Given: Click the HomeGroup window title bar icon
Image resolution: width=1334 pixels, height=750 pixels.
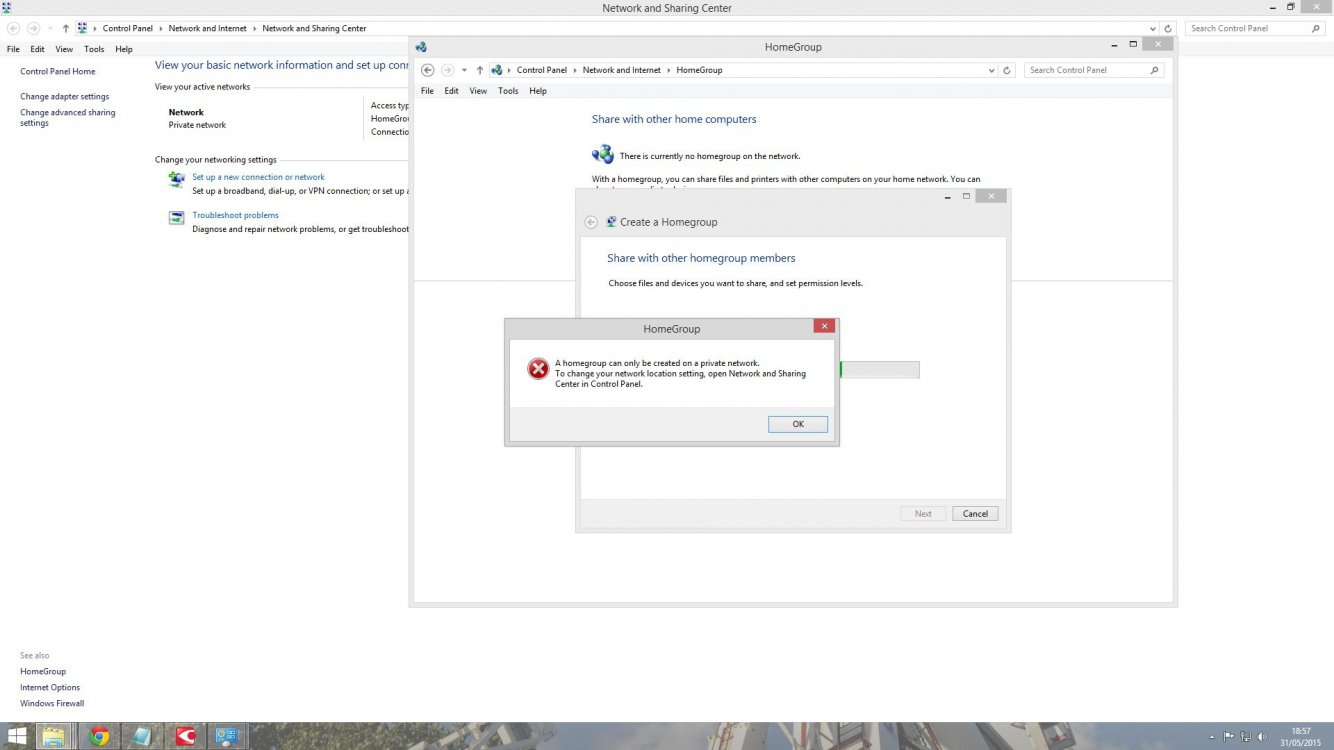Looking at the screenshot, I should [x=421, y=47].
